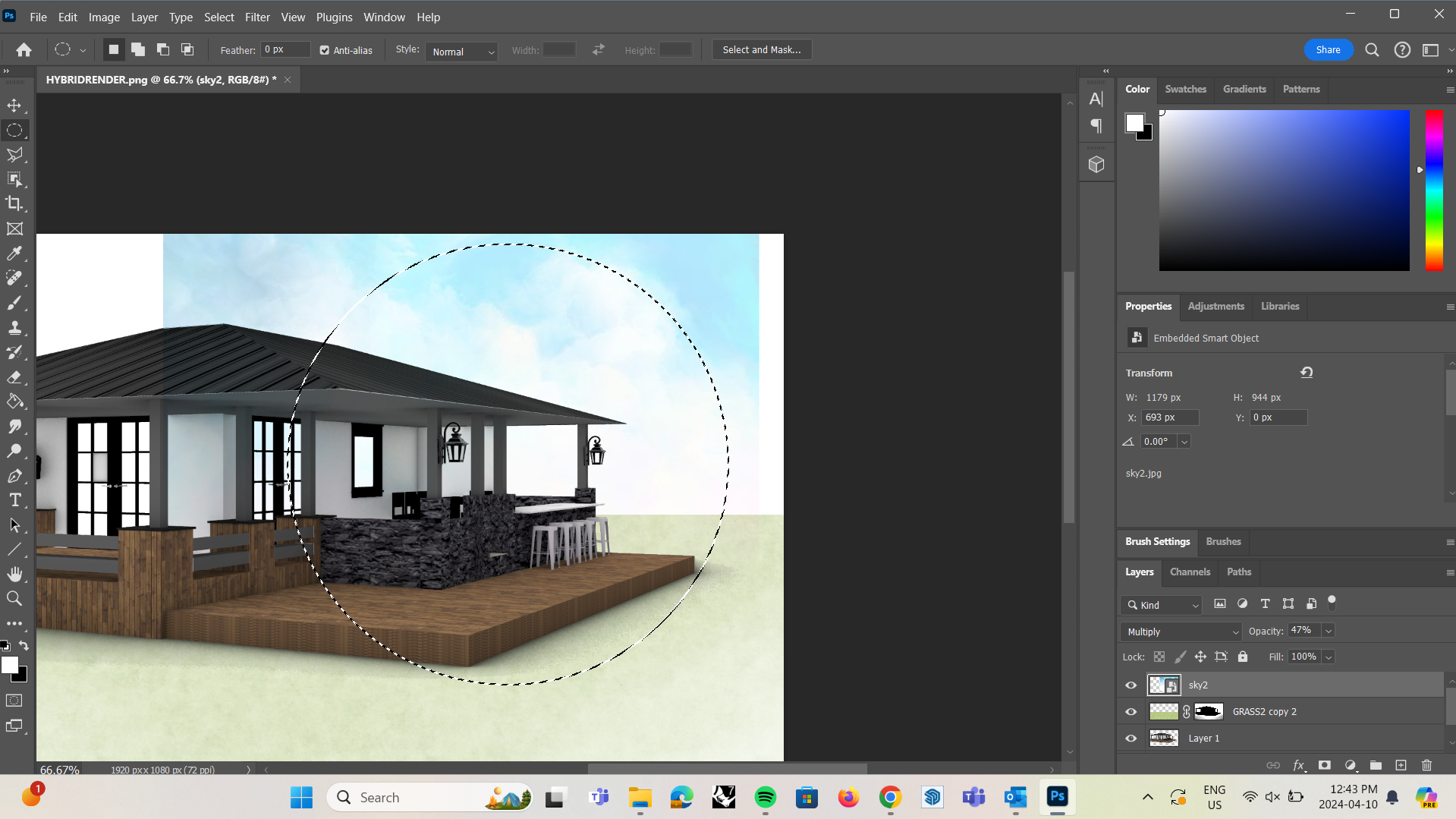The image size is (1456, 819).
Task: Open the Opacity slider dropdown arrow
Action: 1329,631
